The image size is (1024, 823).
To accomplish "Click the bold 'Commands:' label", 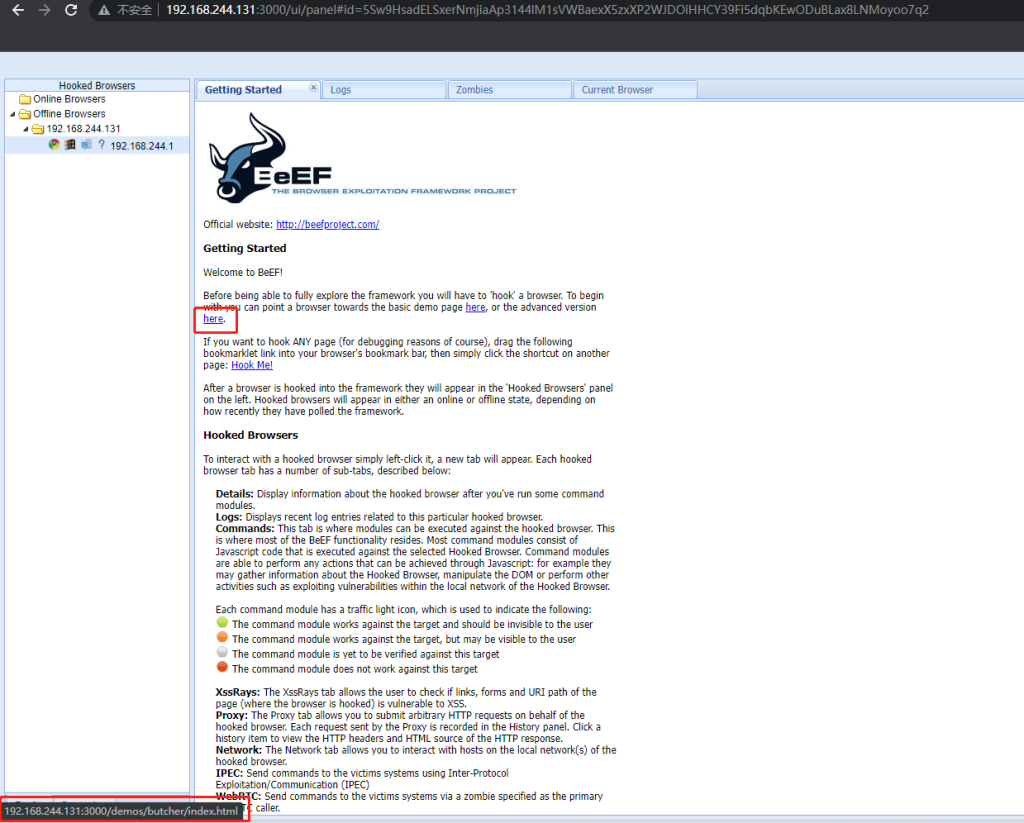I will tap(245, 528).
